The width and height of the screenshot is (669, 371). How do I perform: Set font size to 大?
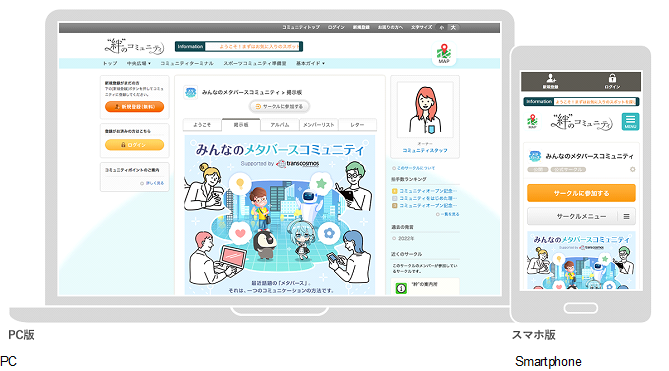pyautogui.click(x=453, y=28)
